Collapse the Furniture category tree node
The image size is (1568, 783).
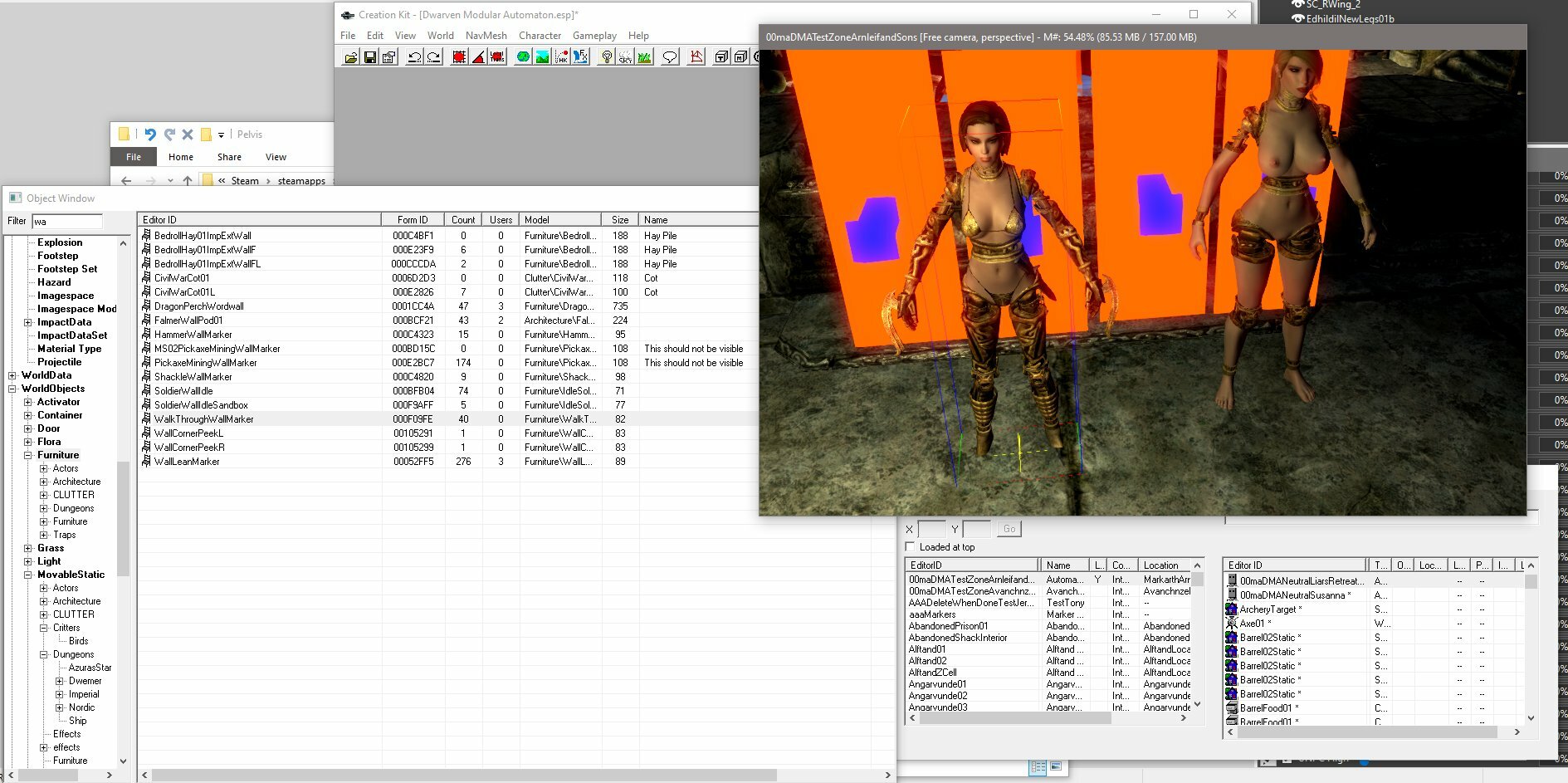tap(28, 455)
